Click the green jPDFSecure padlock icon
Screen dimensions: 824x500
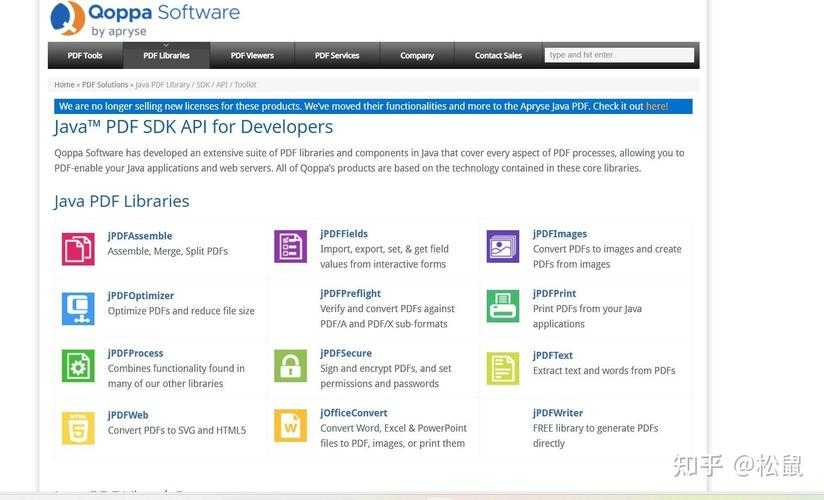[290, 366]
